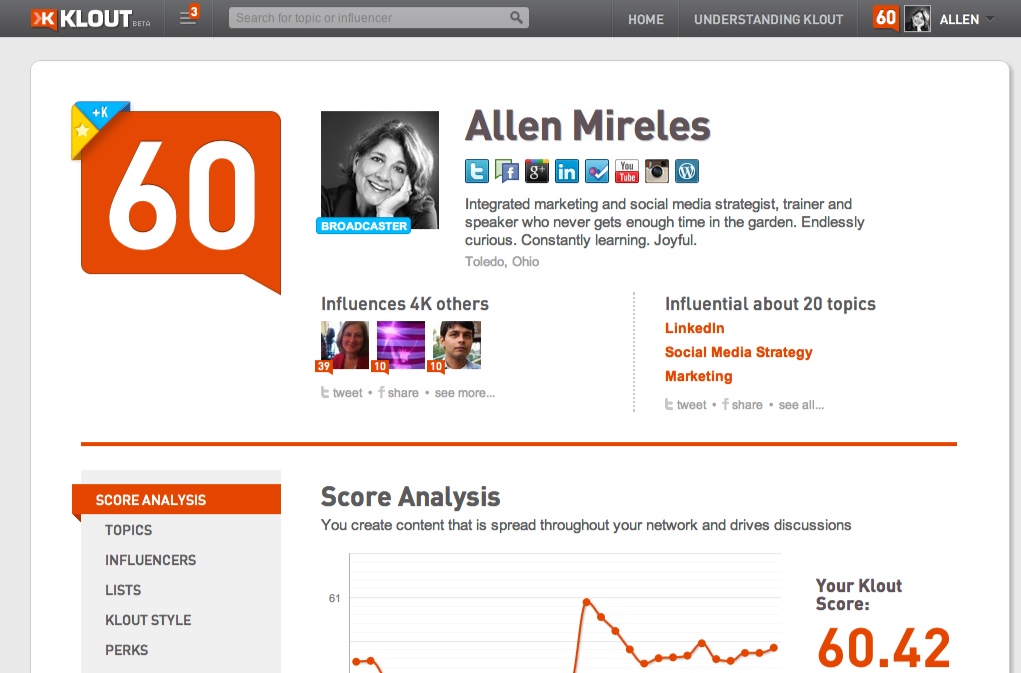Open the man's avatar with score 10
The height and width of the screenshot is (673, 1021).
(x=456, y=346)
